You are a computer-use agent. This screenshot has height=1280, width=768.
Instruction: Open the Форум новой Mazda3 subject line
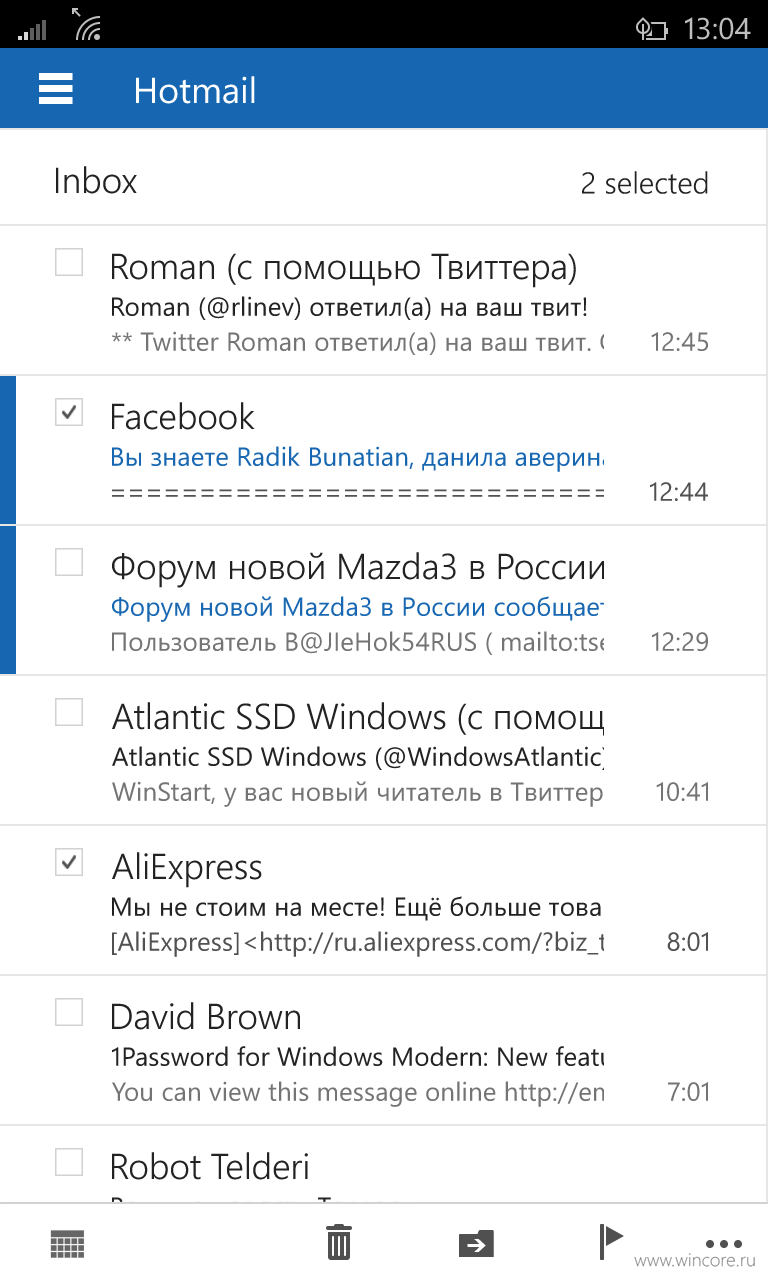pos(357,607)
